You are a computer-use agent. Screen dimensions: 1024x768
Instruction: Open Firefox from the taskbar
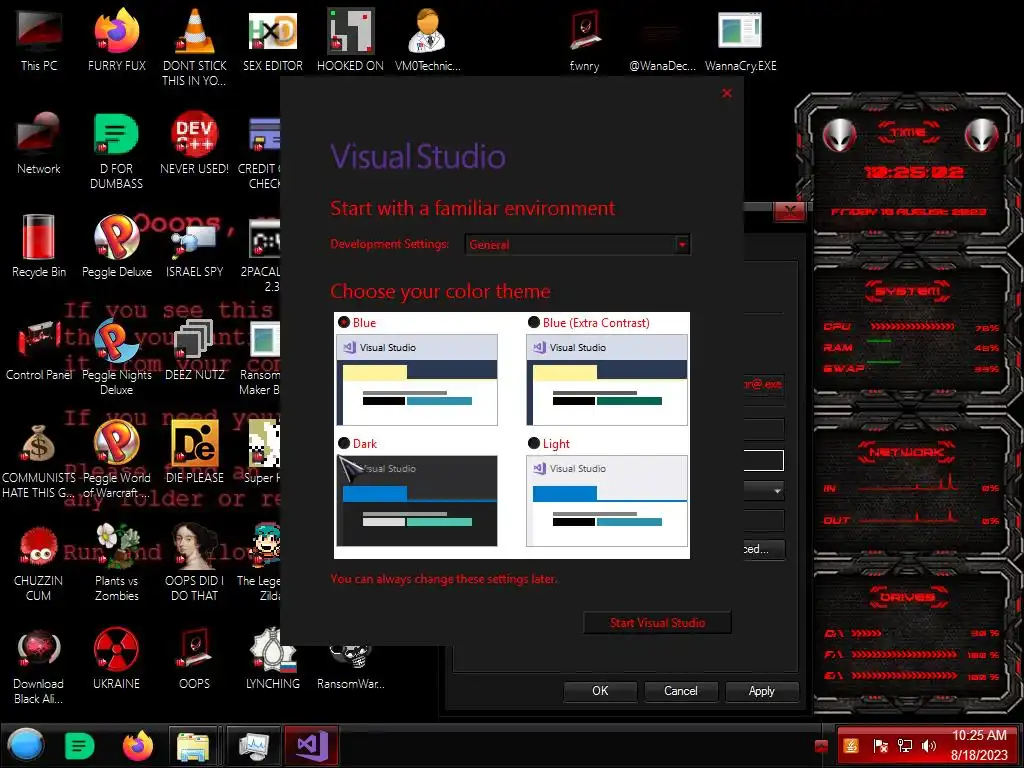(138, 746)
